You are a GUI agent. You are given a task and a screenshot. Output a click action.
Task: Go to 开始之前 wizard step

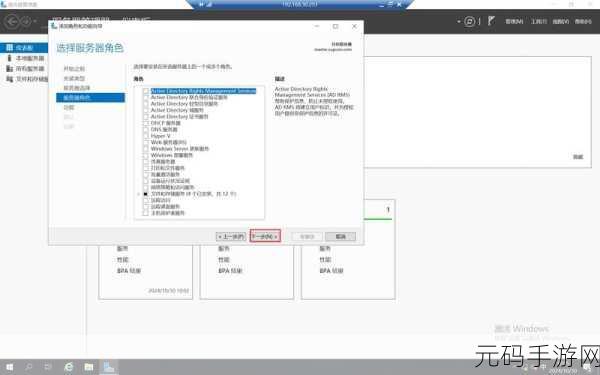click(x=74, y=69)
